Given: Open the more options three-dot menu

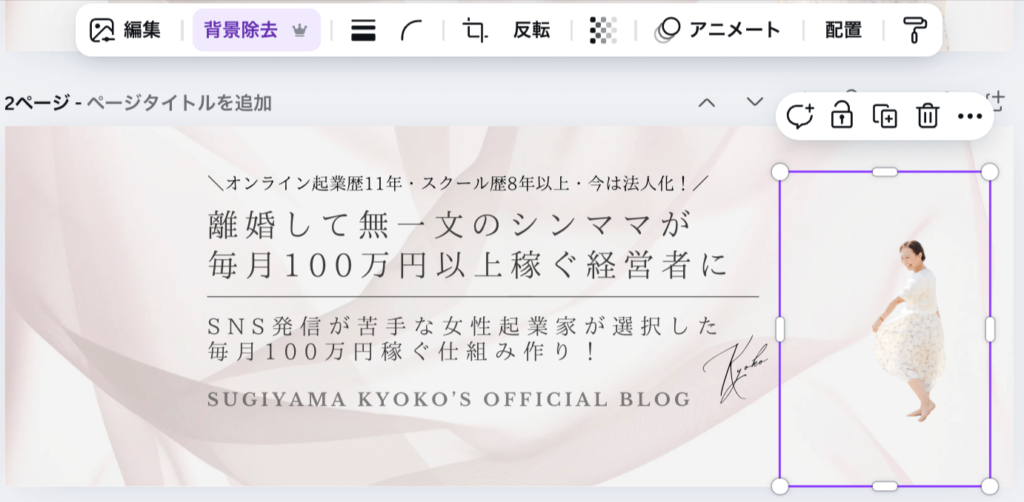Looking at the screenshot, I should [970, 116].
